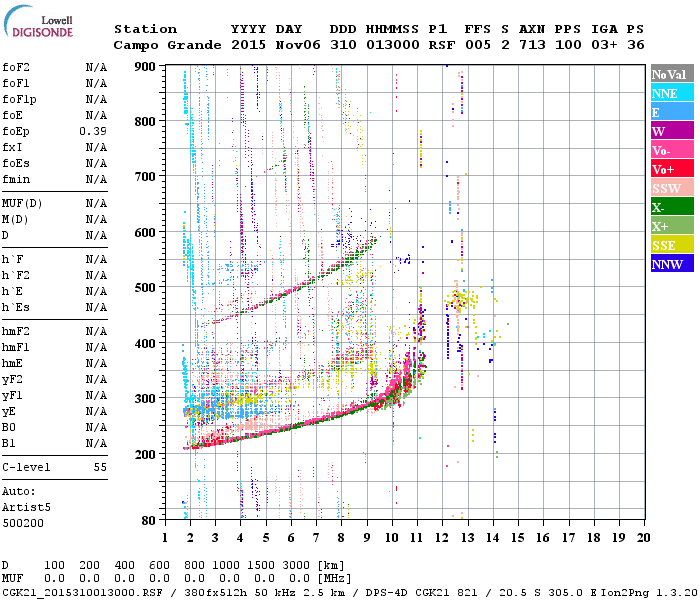Click the 20 MHz frequency axis label
700x600 pixels.
tap(643, 538)
